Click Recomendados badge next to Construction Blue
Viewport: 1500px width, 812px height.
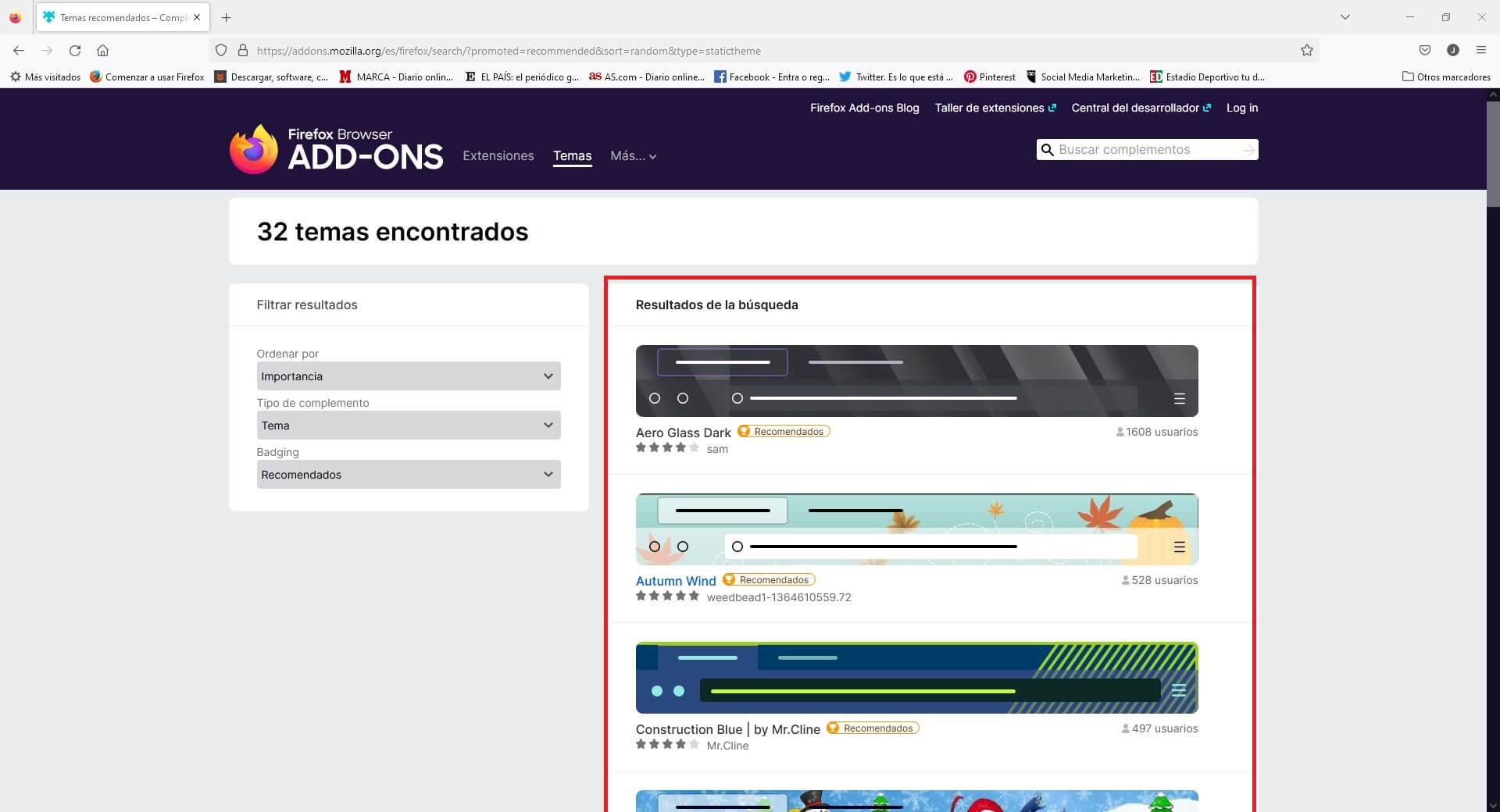pyautogui.click(x=873, y=728)
